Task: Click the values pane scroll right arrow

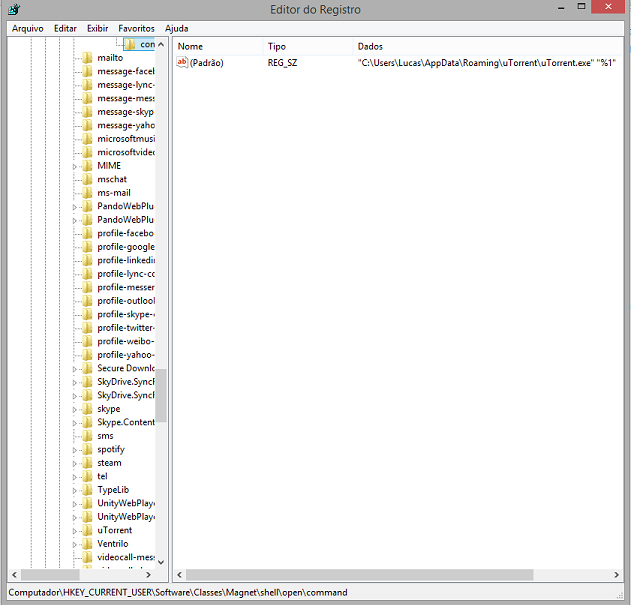Action: point(616,575)
